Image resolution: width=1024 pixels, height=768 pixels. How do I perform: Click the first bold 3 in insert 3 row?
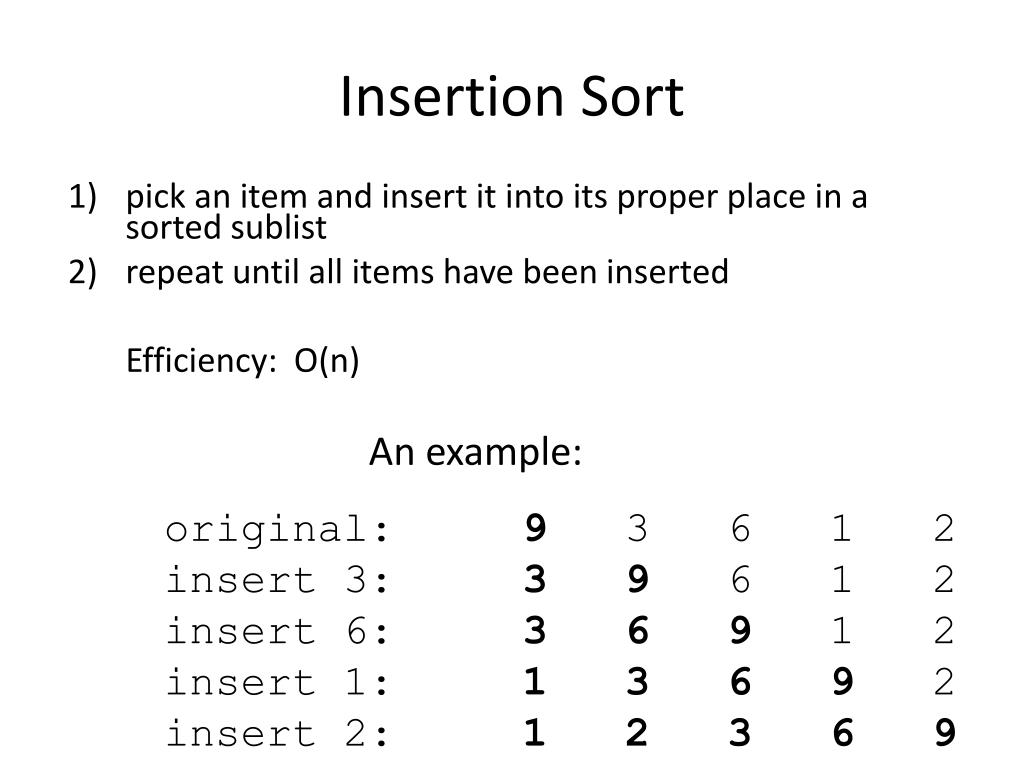pyautogui.click(x=535, y=579)
